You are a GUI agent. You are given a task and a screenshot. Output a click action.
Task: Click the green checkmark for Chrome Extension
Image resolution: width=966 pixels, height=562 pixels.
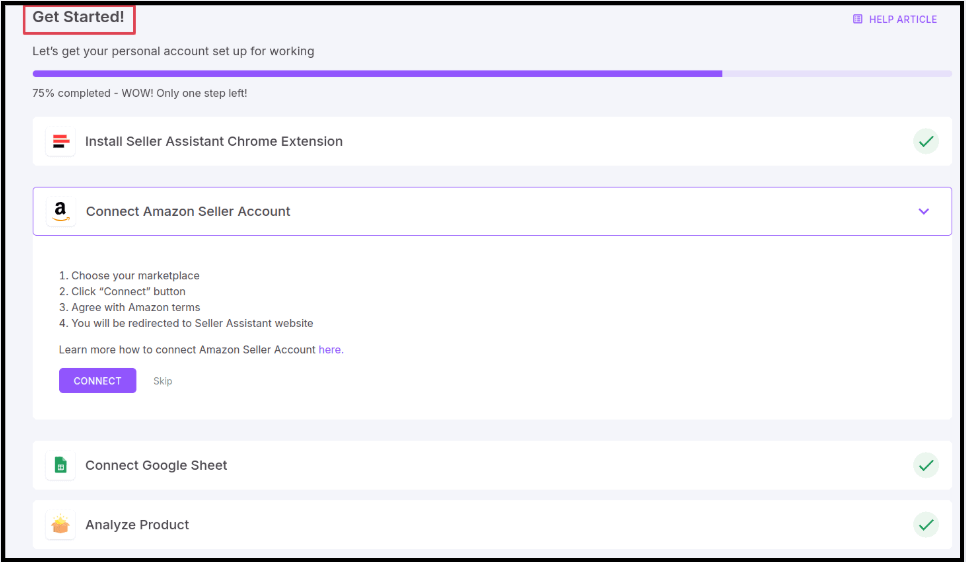[x=926, y=142]
